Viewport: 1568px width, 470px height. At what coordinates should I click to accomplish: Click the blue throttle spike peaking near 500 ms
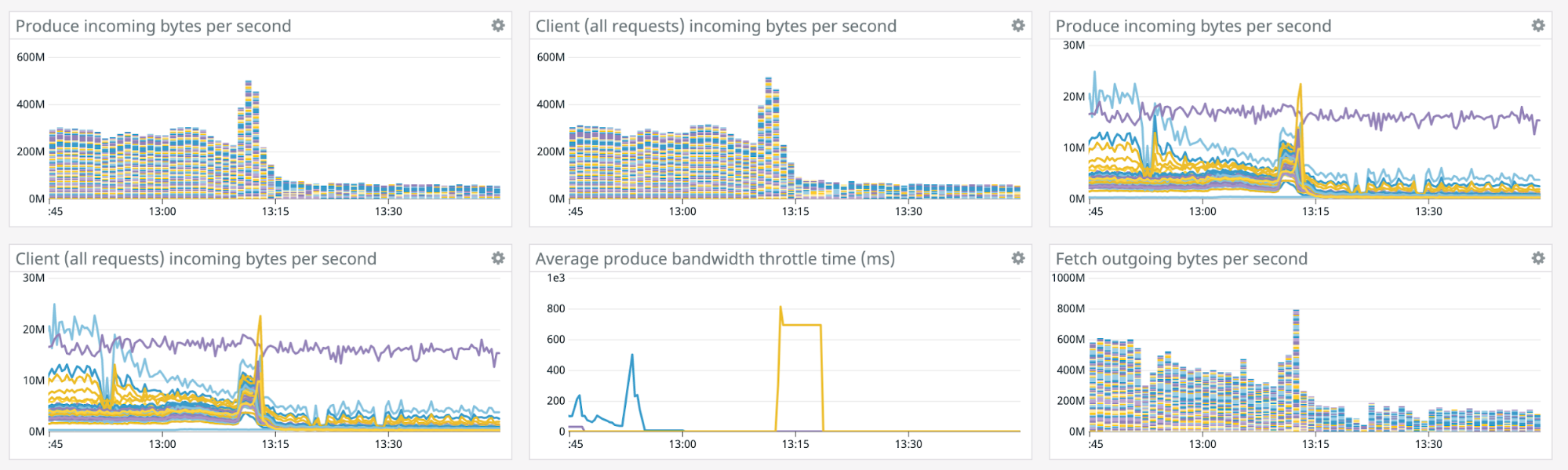pos(631,358)
